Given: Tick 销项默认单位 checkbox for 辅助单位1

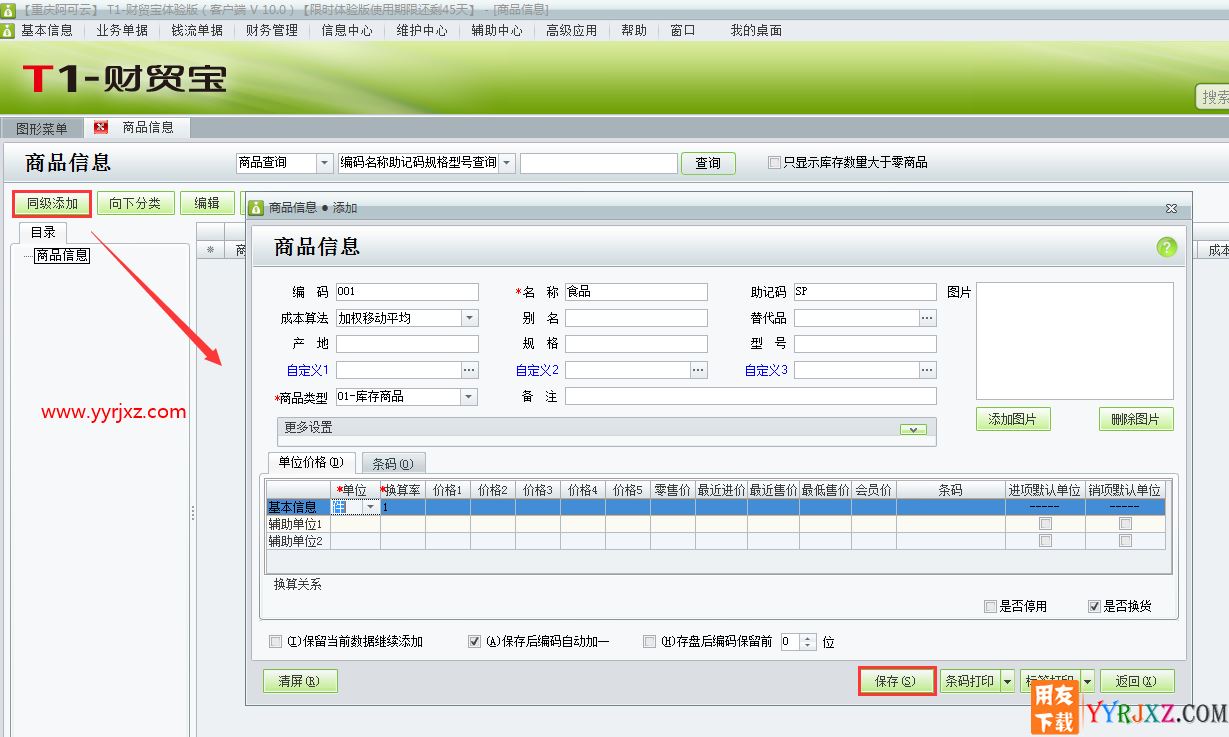Looking at the screenshot, I should coord(1125,524).
